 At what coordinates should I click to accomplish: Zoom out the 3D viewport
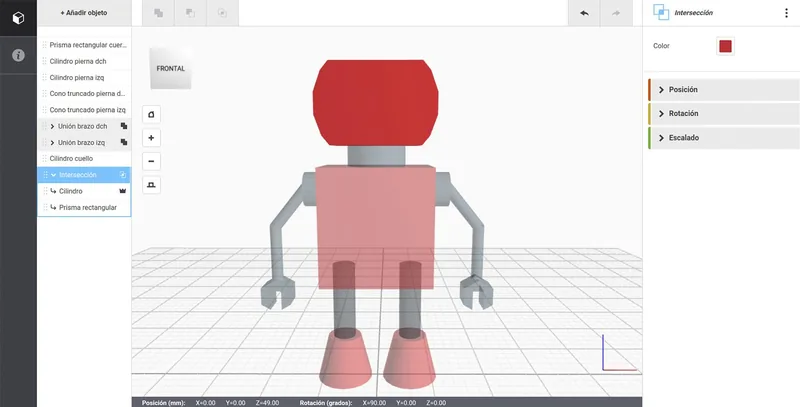151,161
